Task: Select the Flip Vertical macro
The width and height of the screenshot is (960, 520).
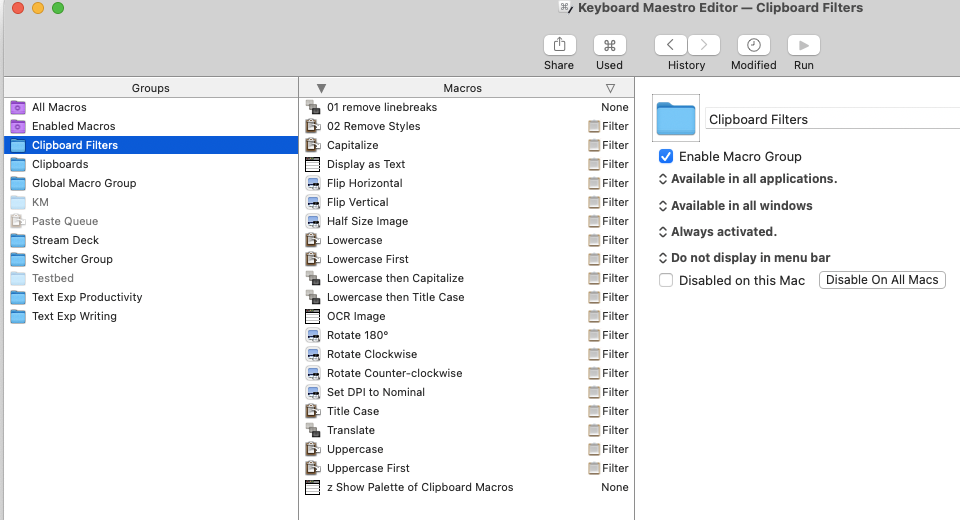Action: [x=467, y=202]
